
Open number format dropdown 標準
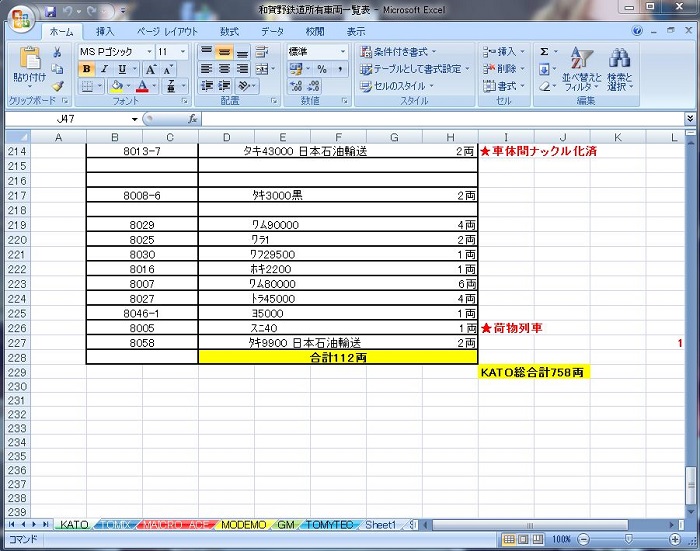343,52
